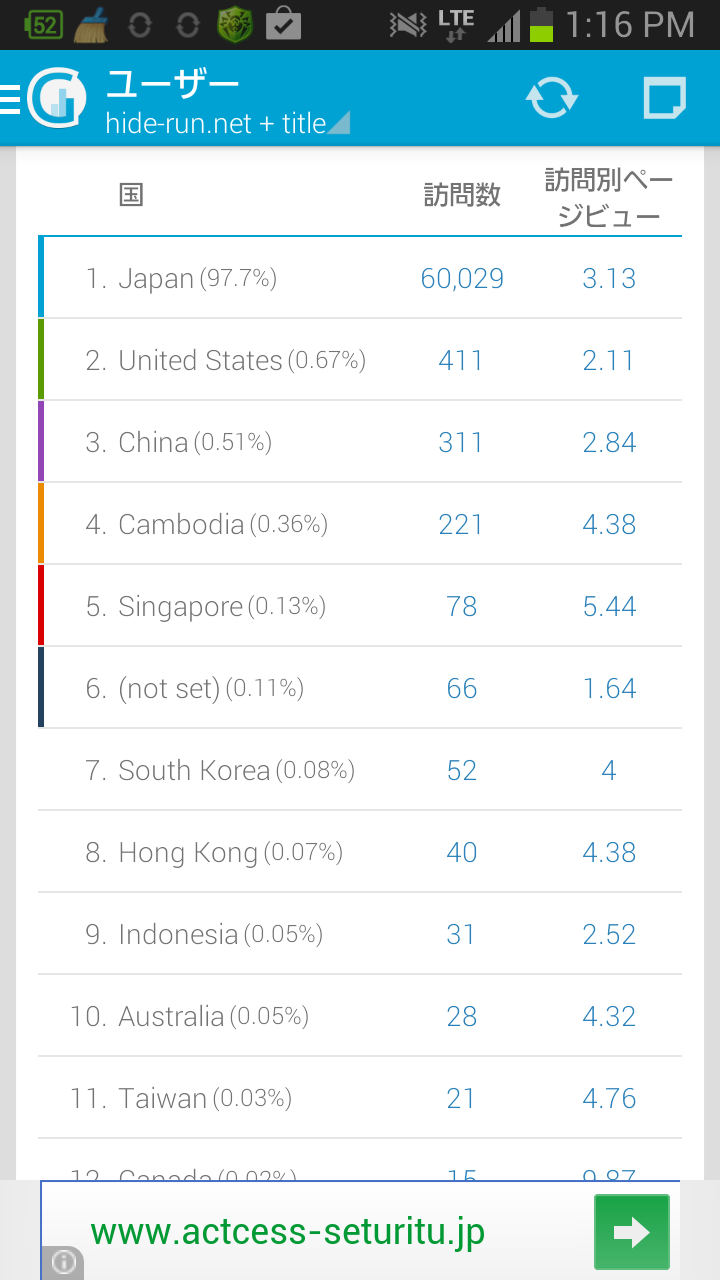
Task: Sort by 国 column header
Action: 131,195
